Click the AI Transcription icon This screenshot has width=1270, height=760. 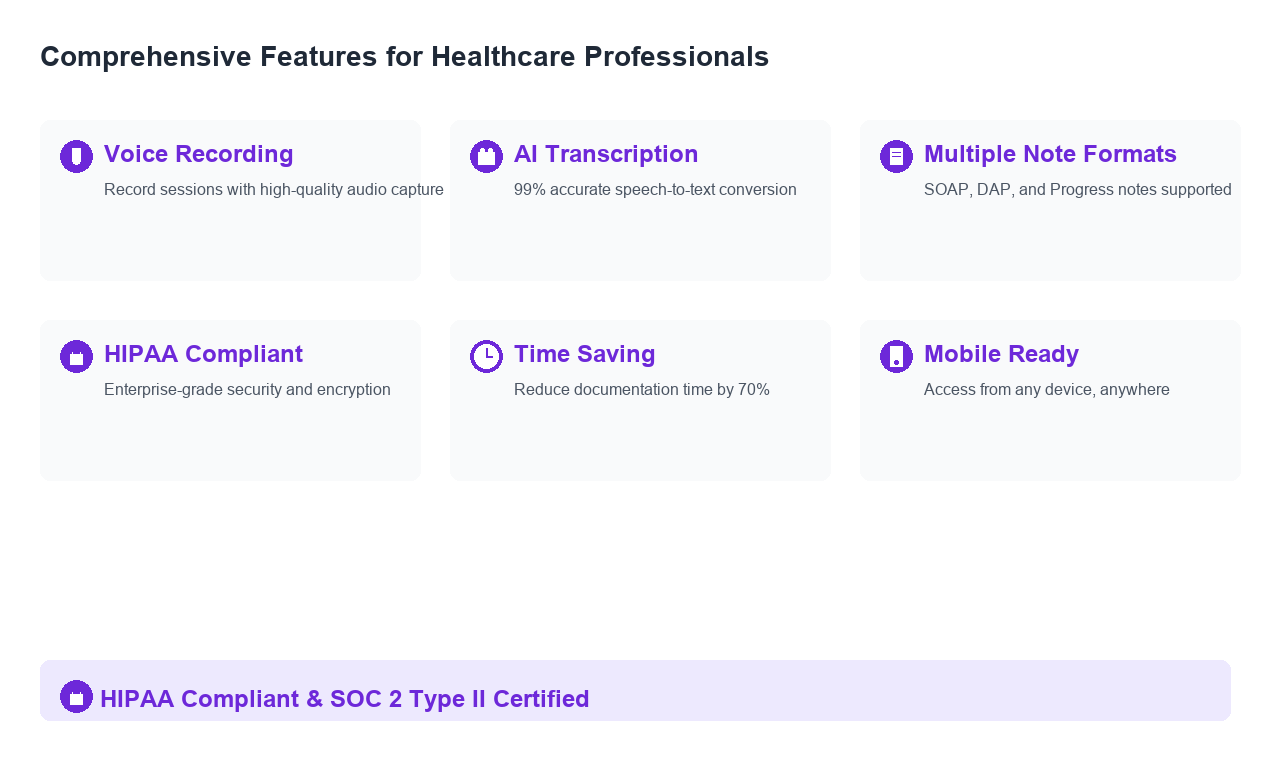pos(486,156)
